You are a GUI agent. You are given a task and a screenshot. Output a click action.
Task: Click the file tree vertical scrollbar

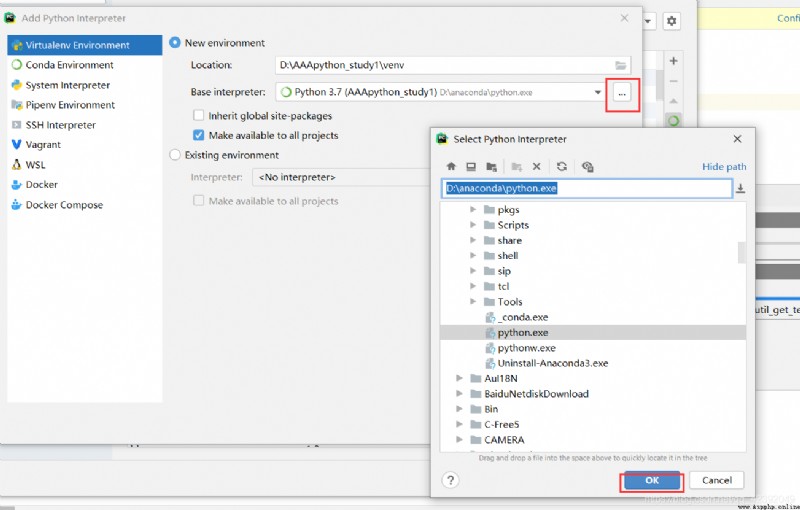tap(741, 252)
